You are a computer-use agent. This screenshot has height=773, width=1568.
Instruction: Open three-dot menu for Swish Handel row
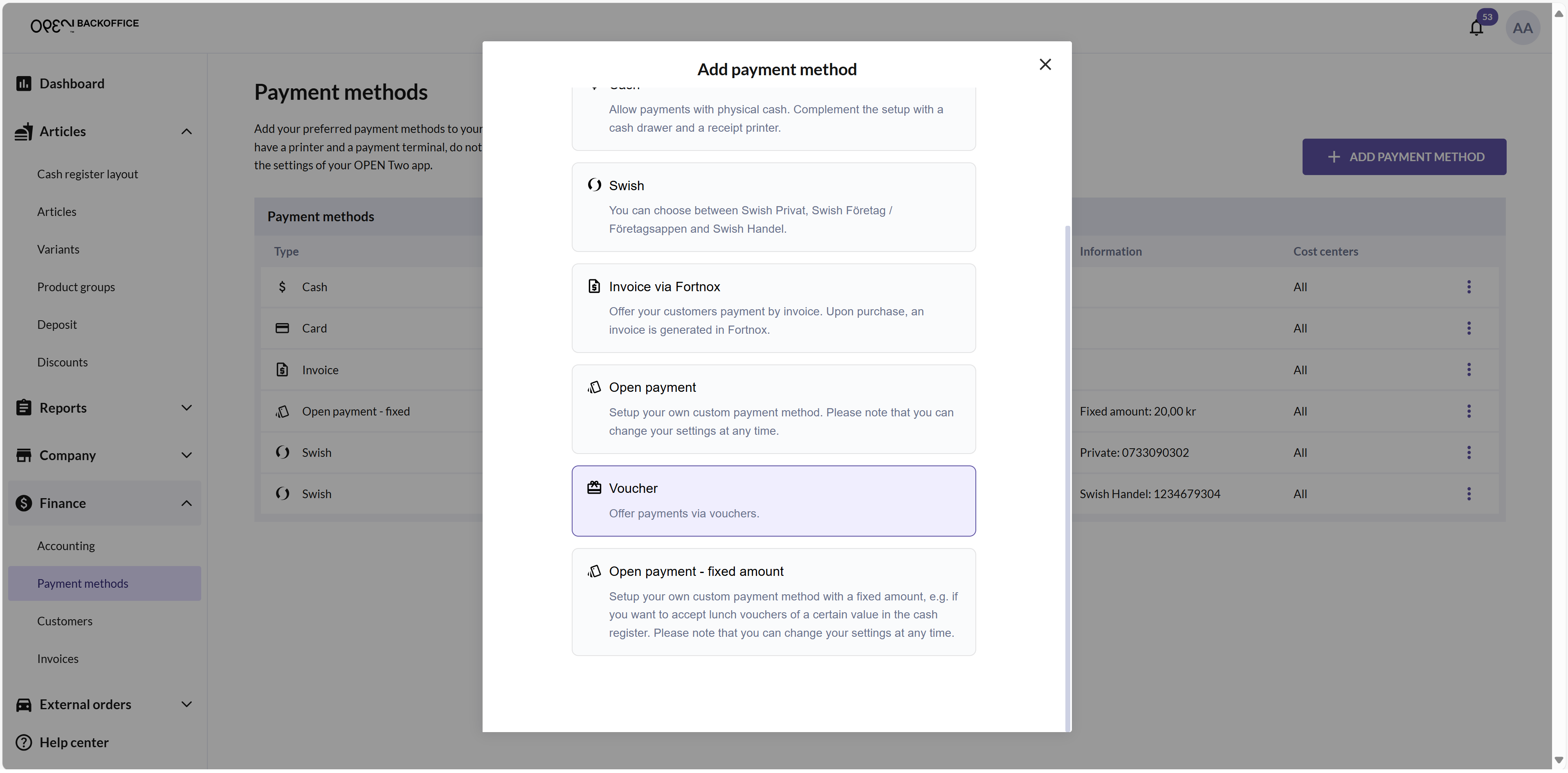[1468, 494]
